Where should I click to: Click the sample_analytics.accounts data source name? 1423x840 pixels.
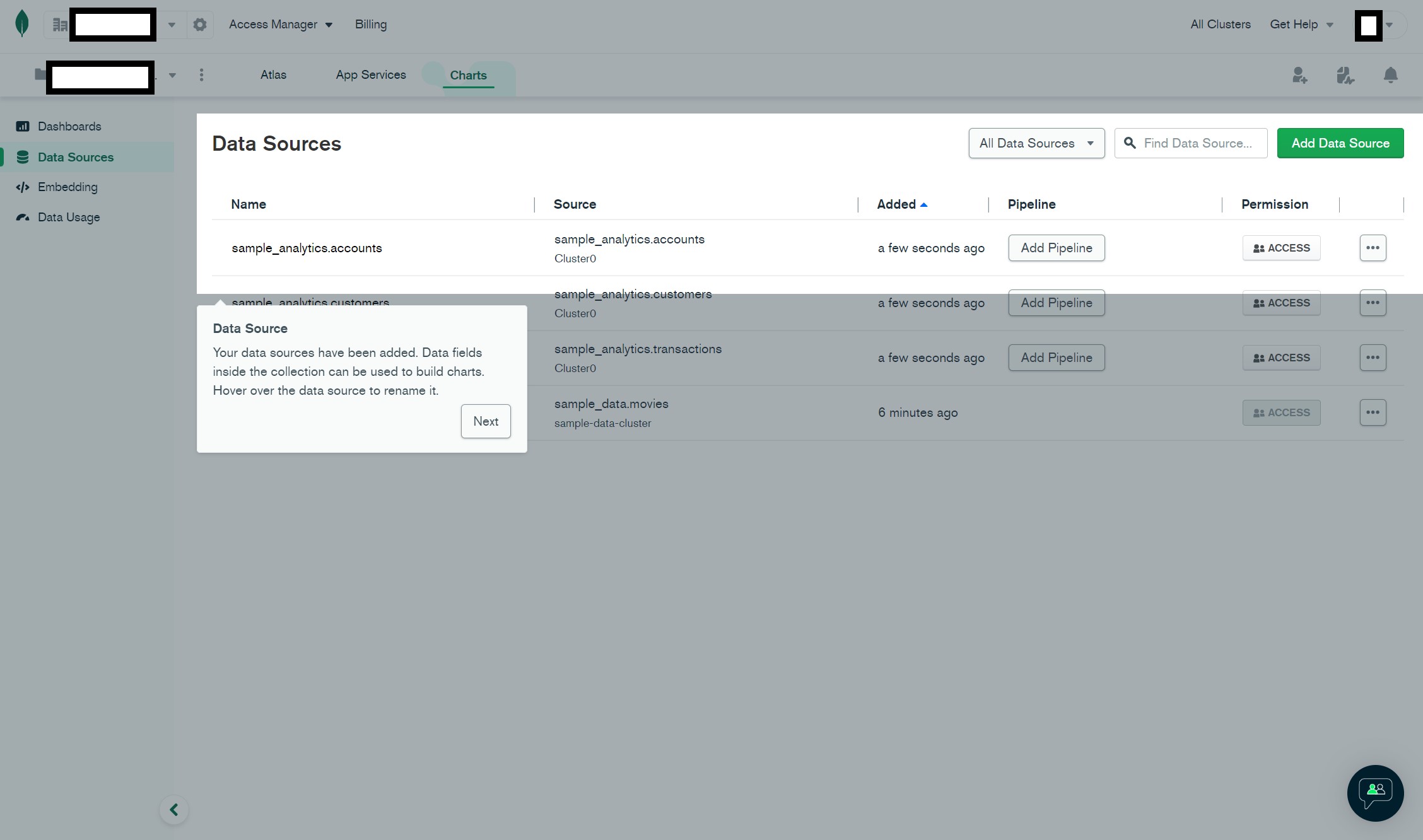307,248
